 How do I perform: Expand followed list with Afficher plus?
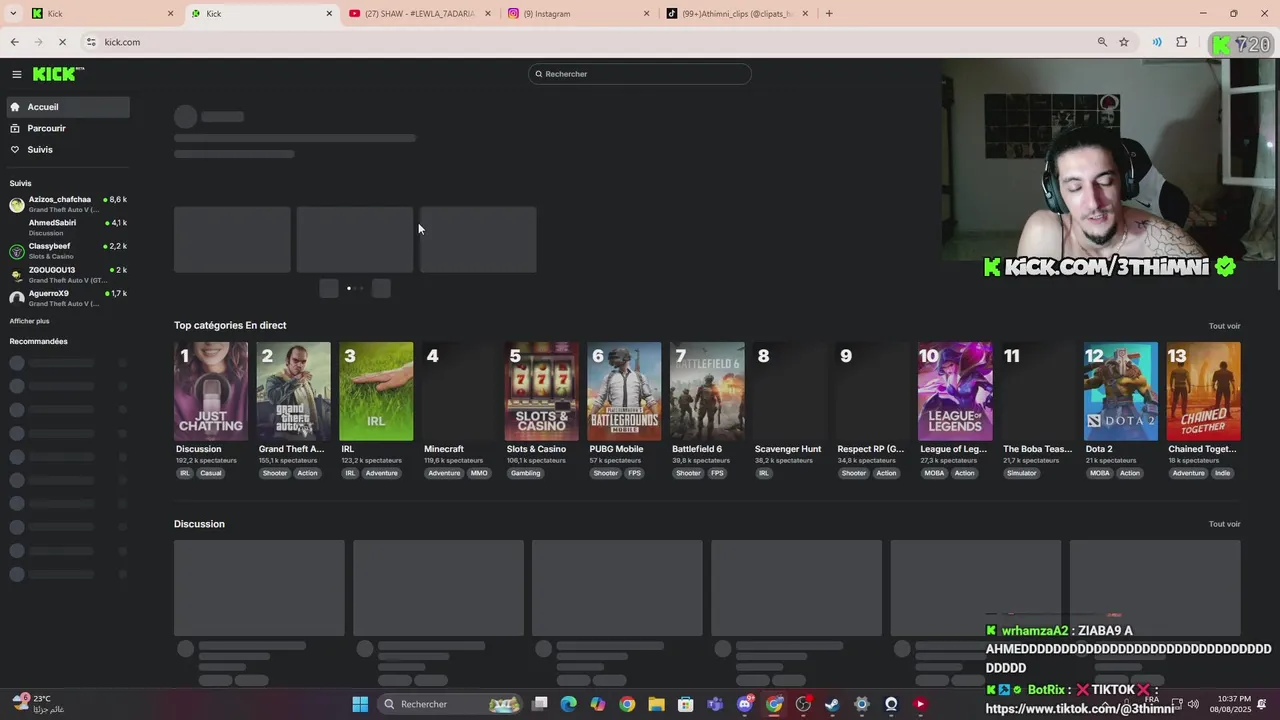29,321
